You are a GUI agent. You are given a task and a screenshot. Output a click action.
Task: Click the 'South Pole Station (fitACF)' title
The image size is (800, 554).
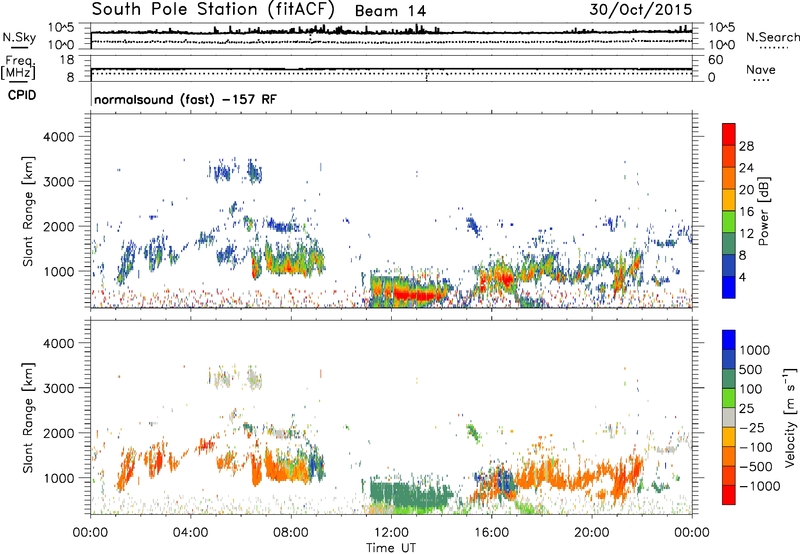point(213,10)
